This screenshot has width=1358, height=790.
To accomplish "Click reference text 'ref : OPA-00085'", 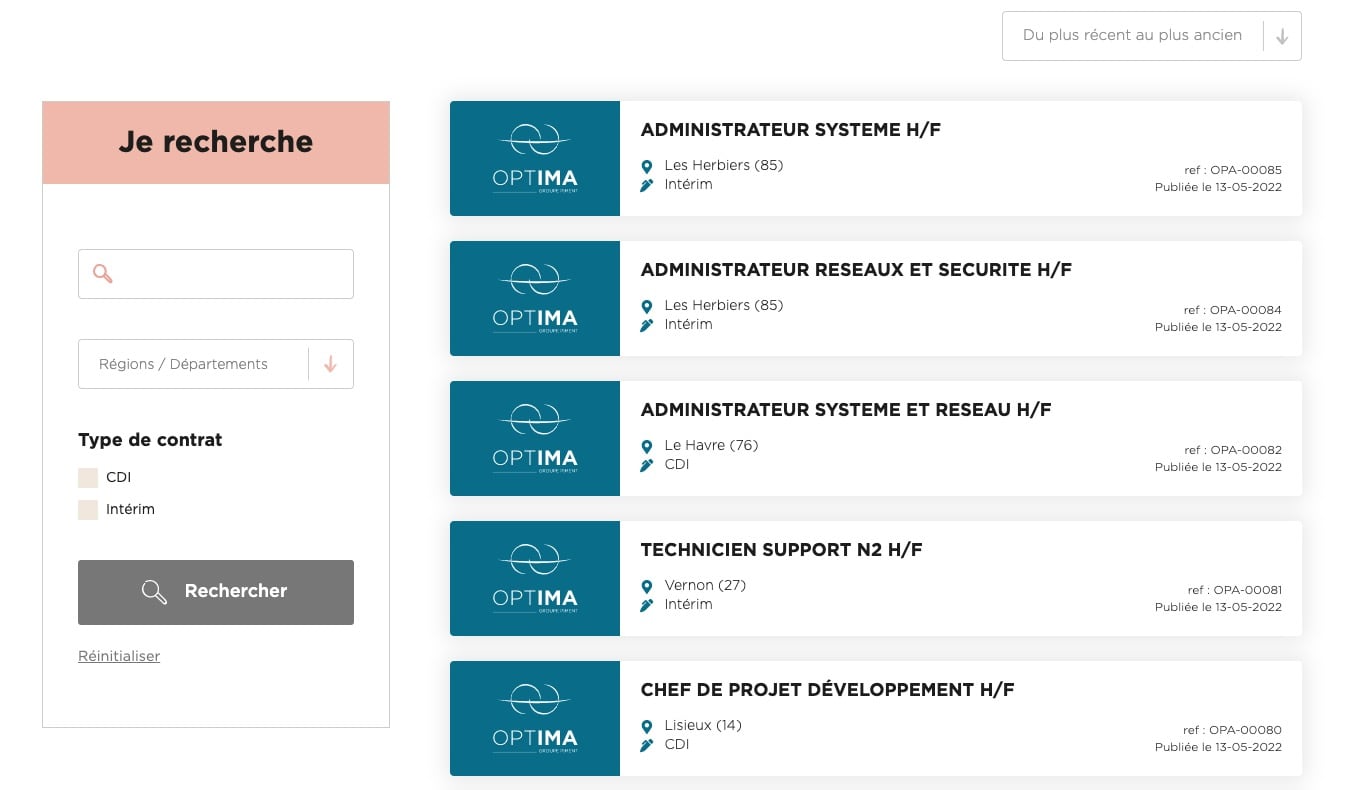I will pos(1232,170).
